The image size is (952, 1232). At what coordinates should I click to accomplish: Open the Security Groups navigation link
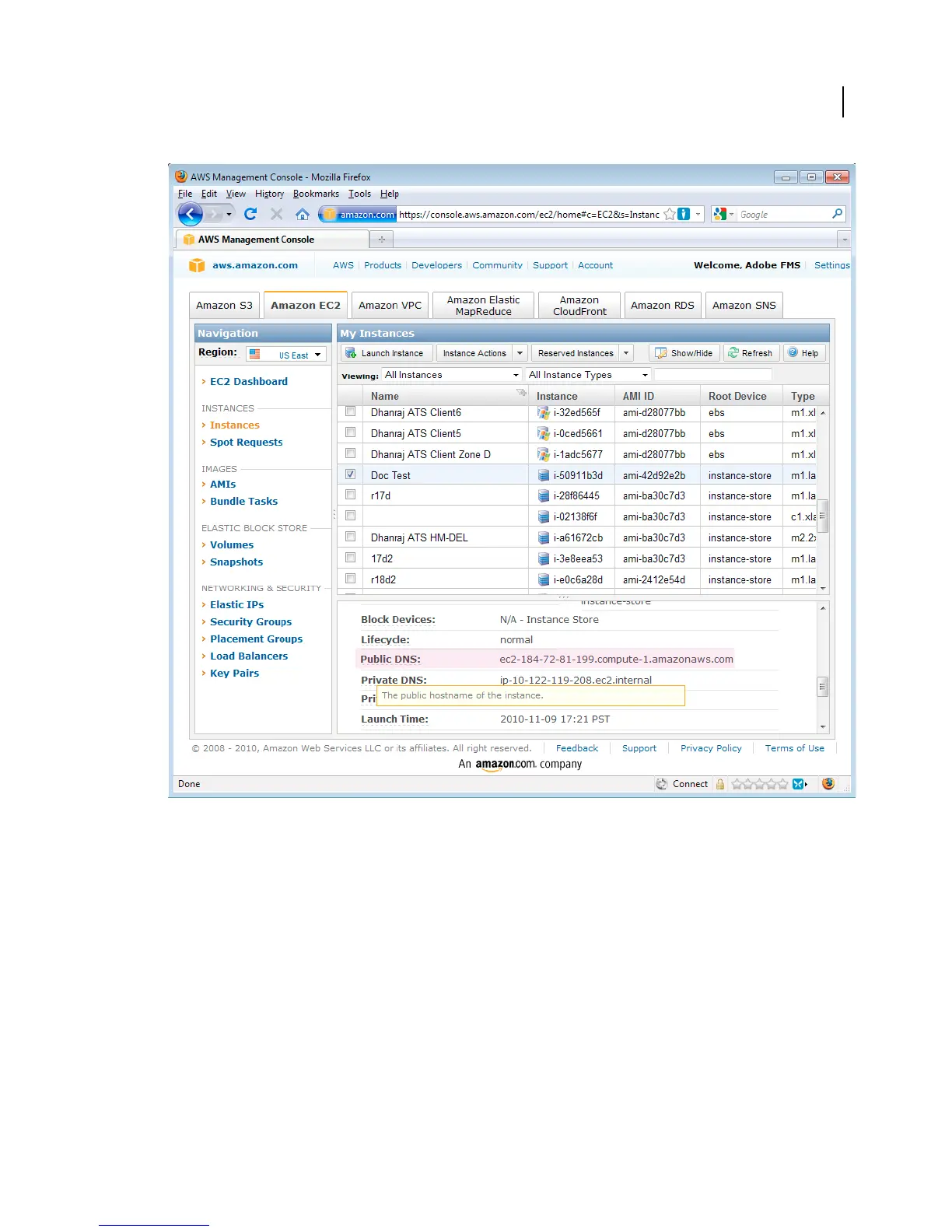[250, 621]
